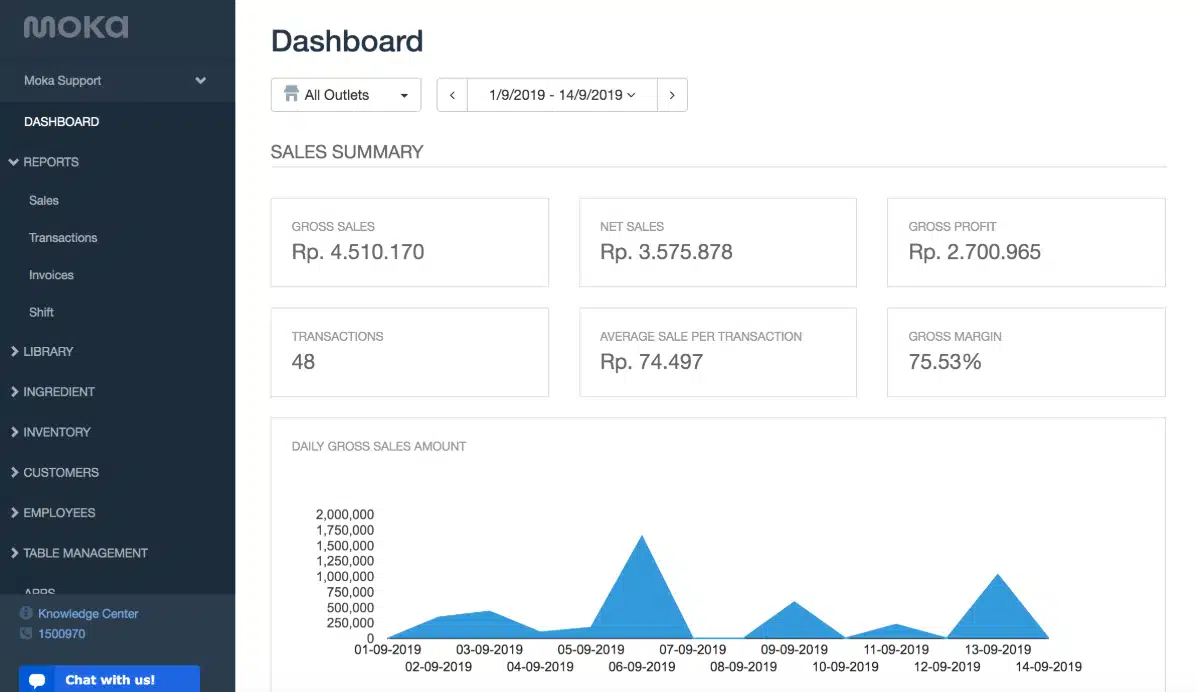Open the All Outlets dropdown
The image size is (1196, 692).
pos(346,95)
